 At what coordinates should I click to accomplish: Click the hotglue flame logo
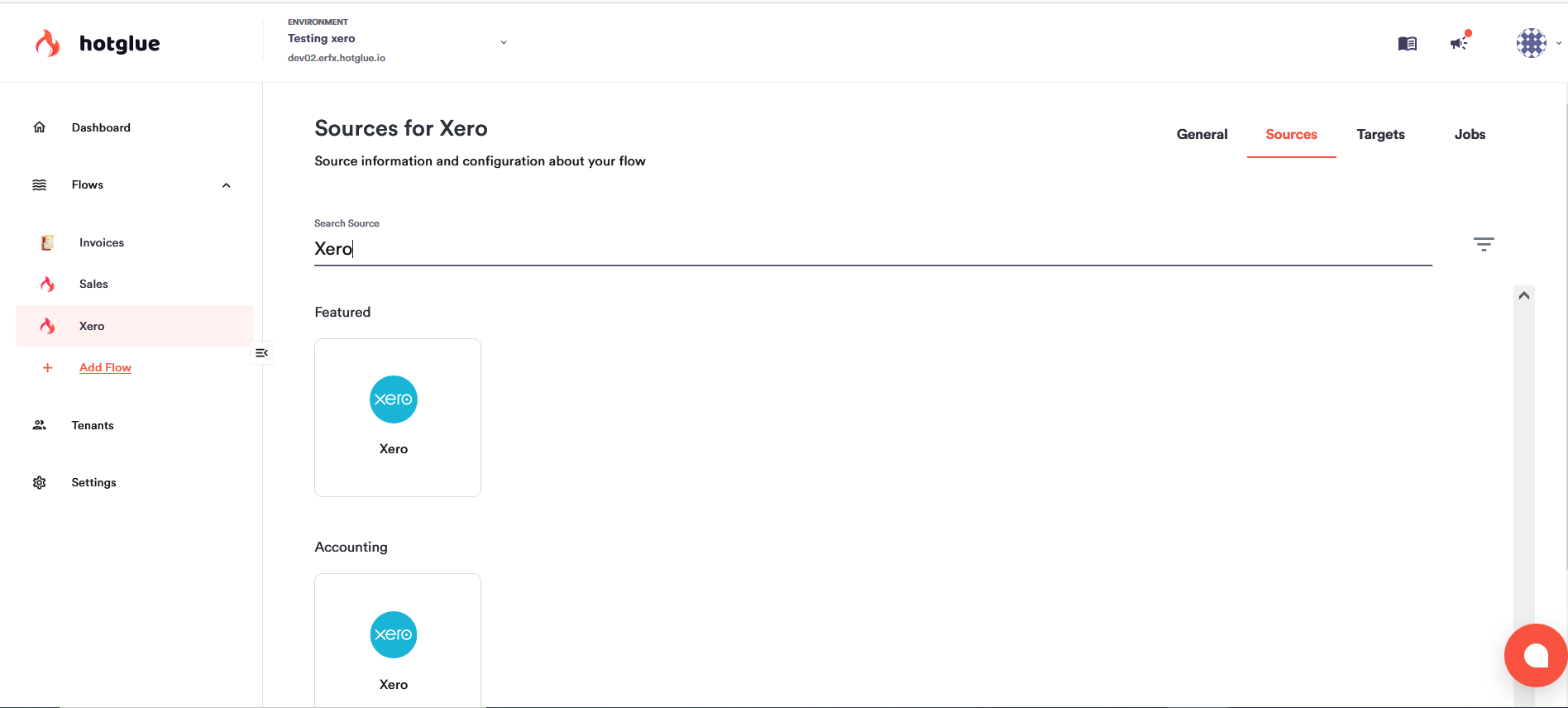(48, 43)
